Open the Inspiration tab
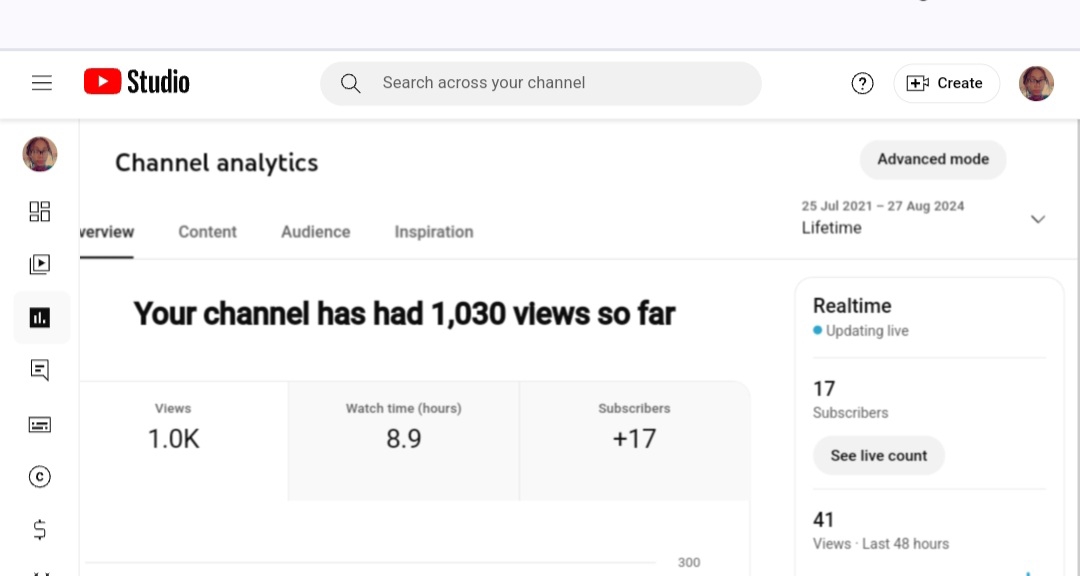Screen dimensions: 1080x576 coord(433,232)
